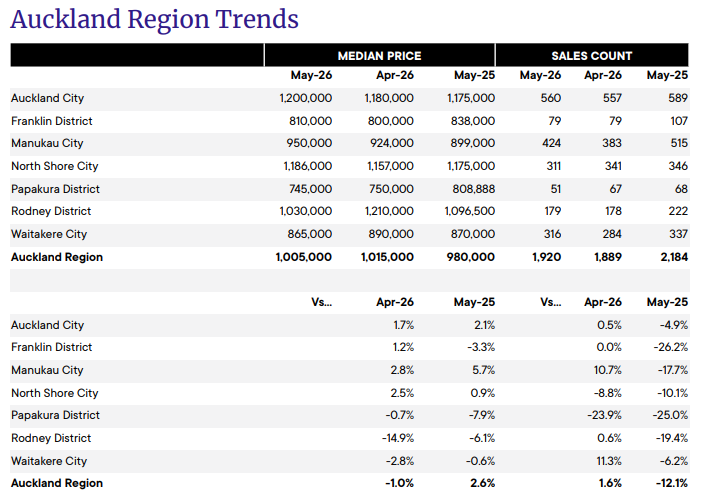Click Franklin District -26.2% sales change
The height and width of the screenshot is (496, 701).
point(671,347)
